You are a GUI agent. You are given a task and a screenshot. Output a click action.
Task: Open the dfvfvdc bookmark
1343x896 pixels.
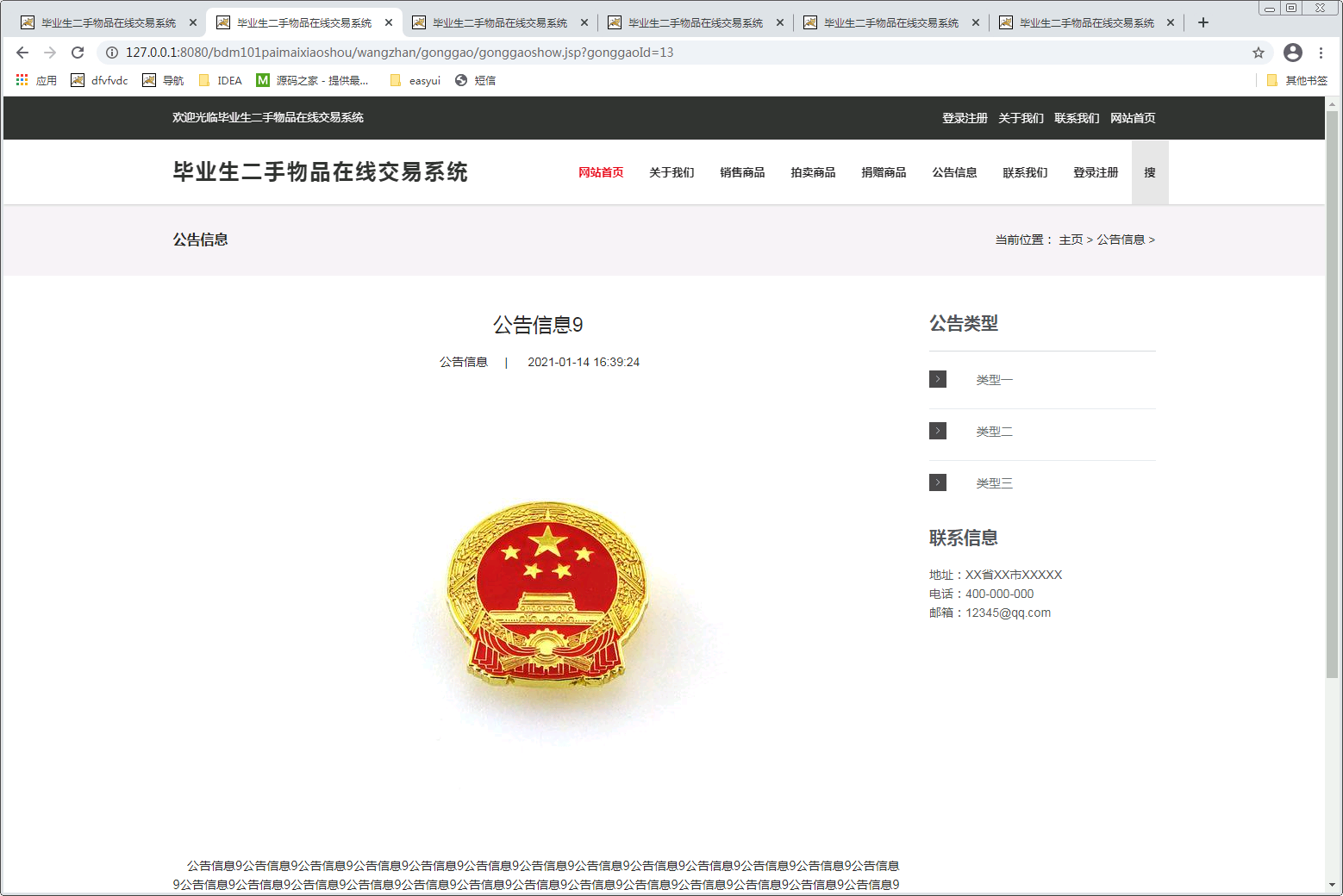tap(99, 80)
